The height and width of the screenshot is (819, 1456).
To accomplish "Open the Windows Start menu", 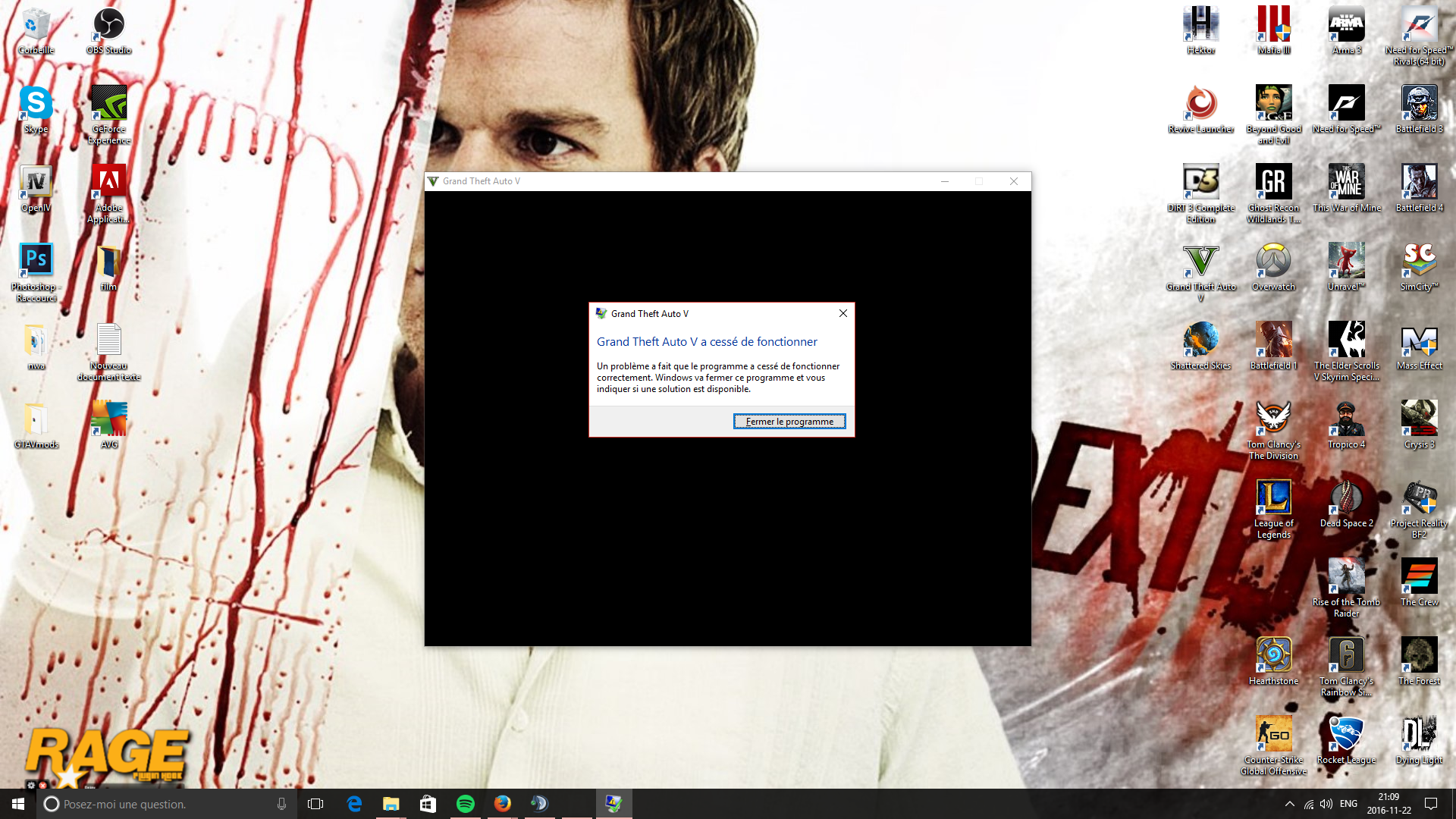I will pos(18,804).
